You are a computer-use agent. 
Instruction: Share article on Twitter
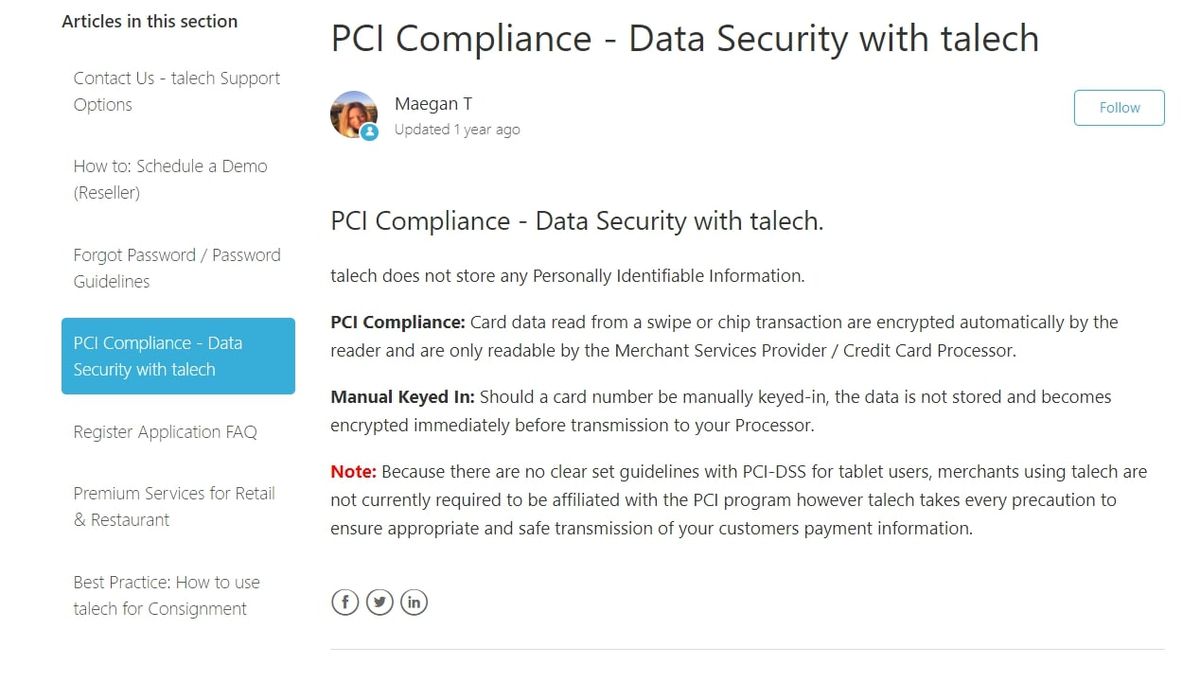click(x=379, y=601)
